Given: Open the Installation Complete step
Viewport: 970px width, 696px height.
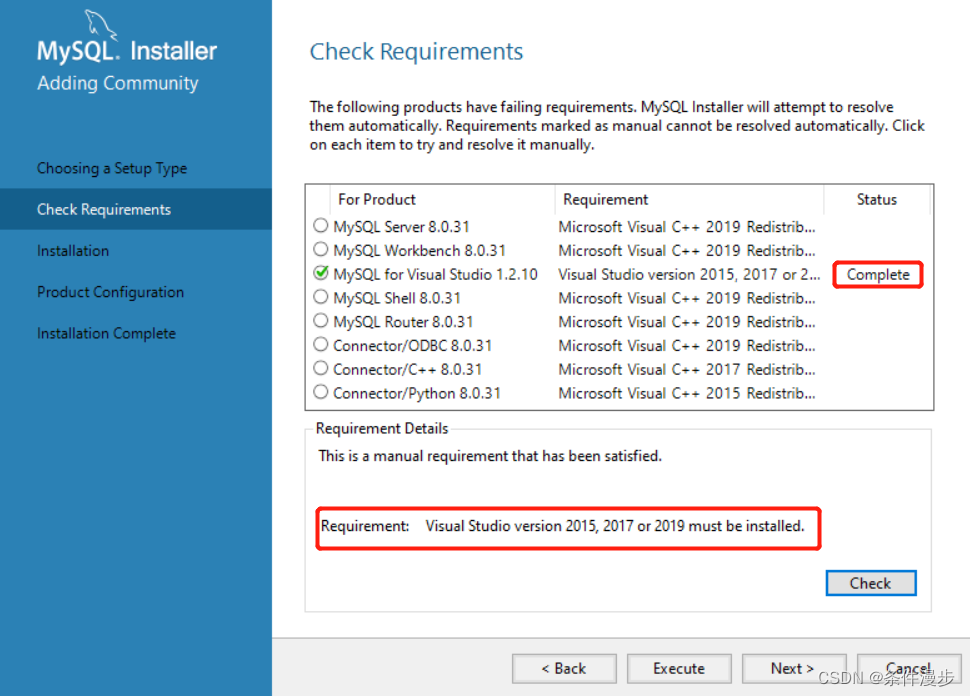Looking at the screenshot, I should coord(106,333).
